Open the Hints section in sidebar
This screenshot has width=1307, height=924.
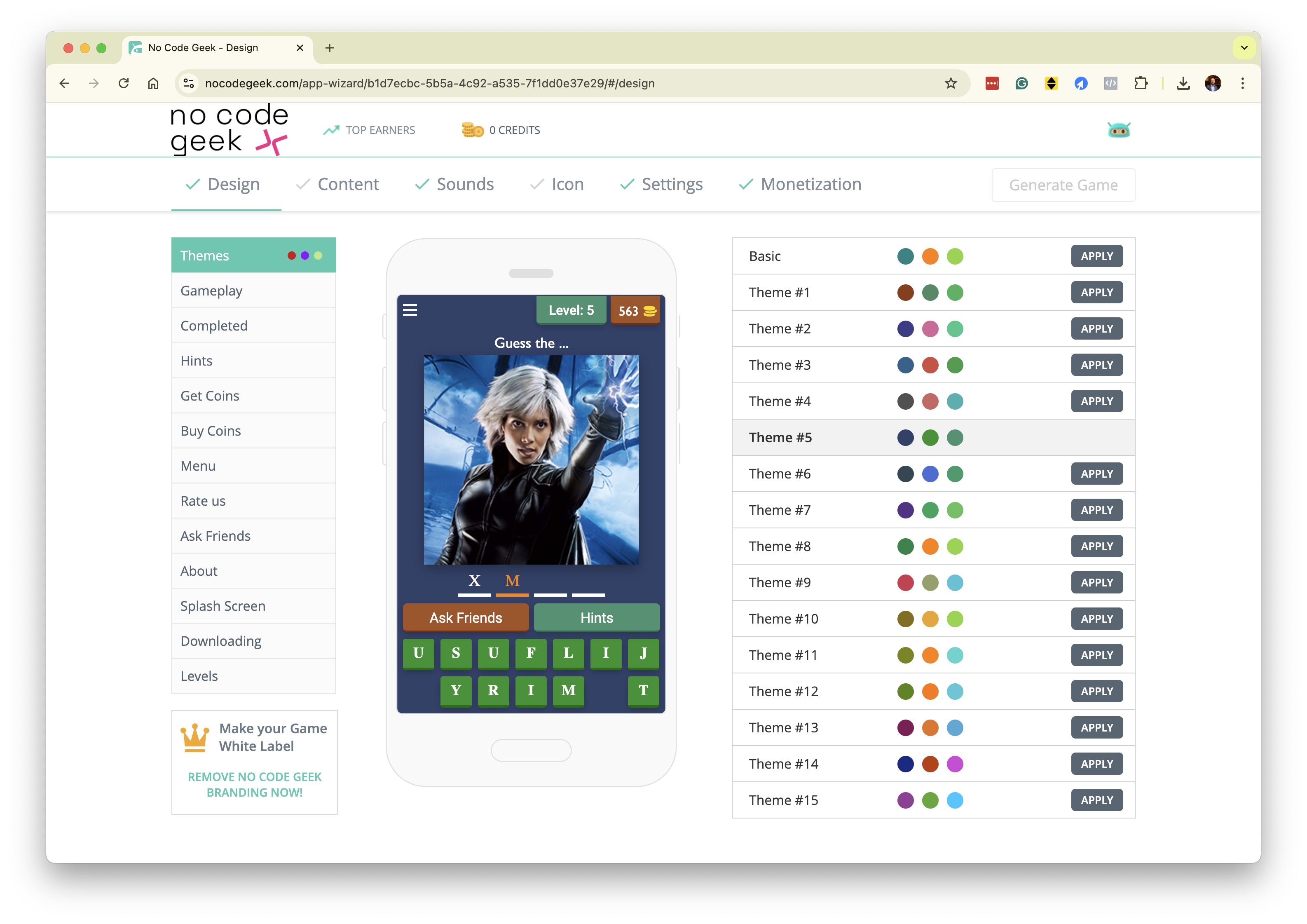pyautogui.click(x=253, y=360)
